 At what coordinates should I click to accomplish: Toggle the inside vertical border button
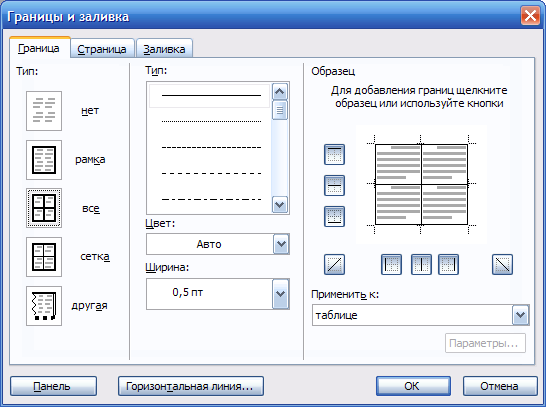[421, 265]
